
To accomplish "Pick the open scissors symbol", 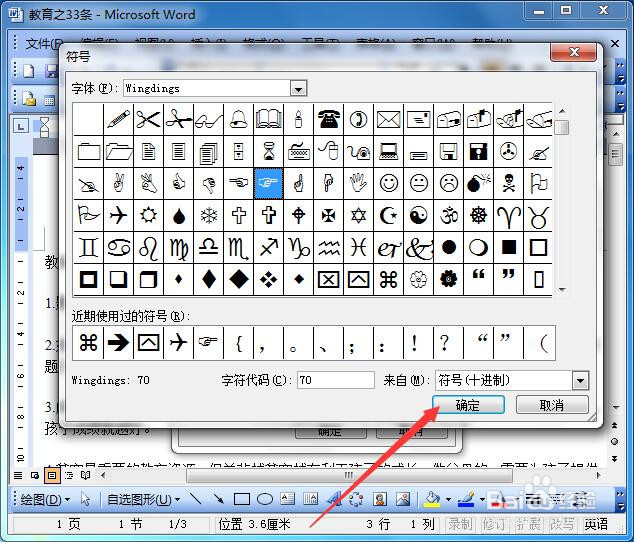I will 148,120.
